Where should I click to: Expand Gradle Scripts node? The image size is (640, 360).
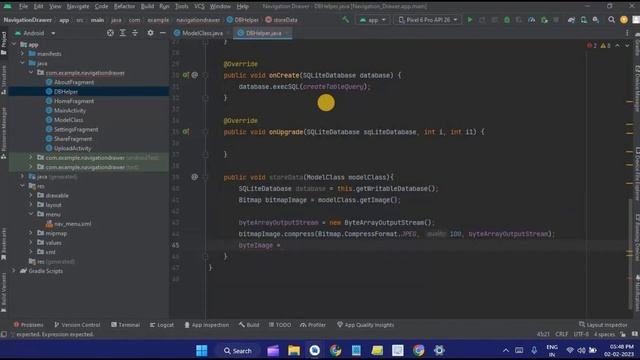(14, 271)
